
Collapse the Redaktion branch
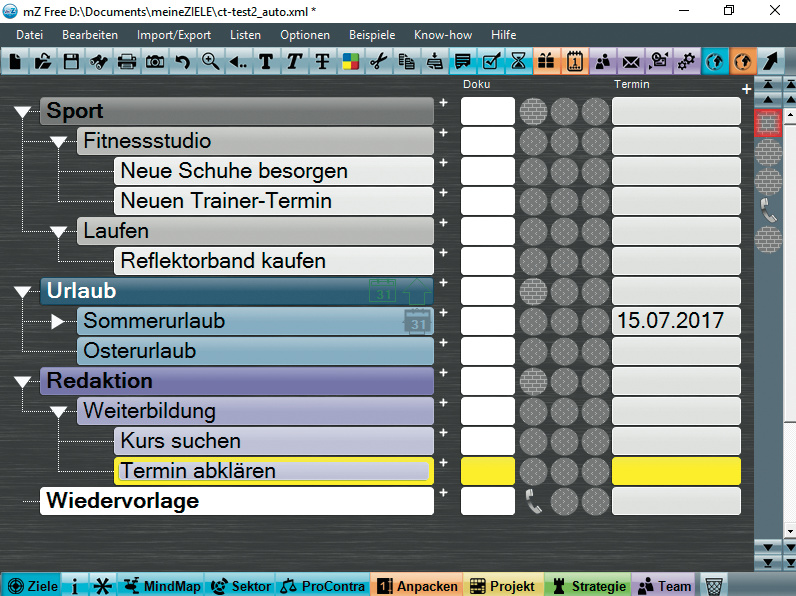(22, 381)
